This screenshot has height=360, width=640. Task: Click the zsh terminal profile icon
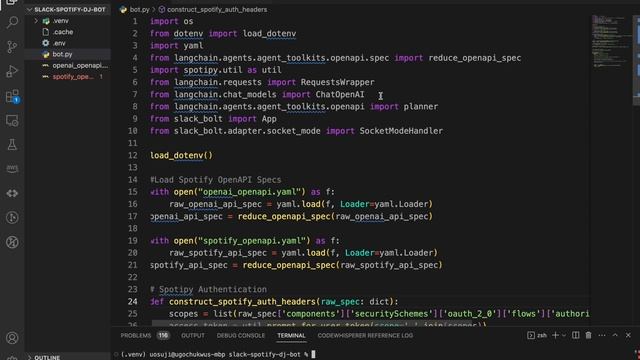click(531, 335)
